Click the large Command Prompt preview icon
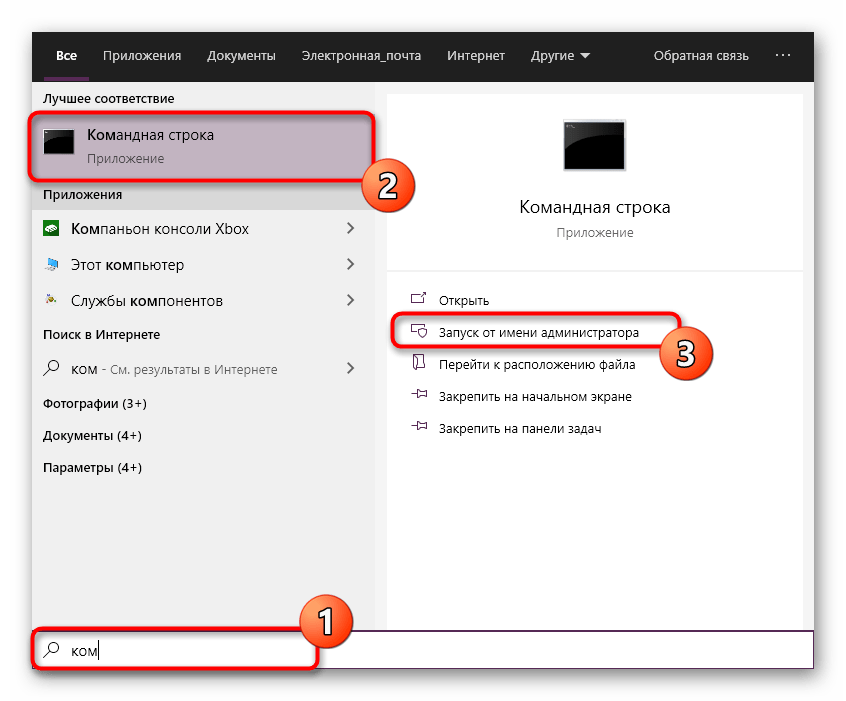The image size is (846, 701). [x=595, y=147]
